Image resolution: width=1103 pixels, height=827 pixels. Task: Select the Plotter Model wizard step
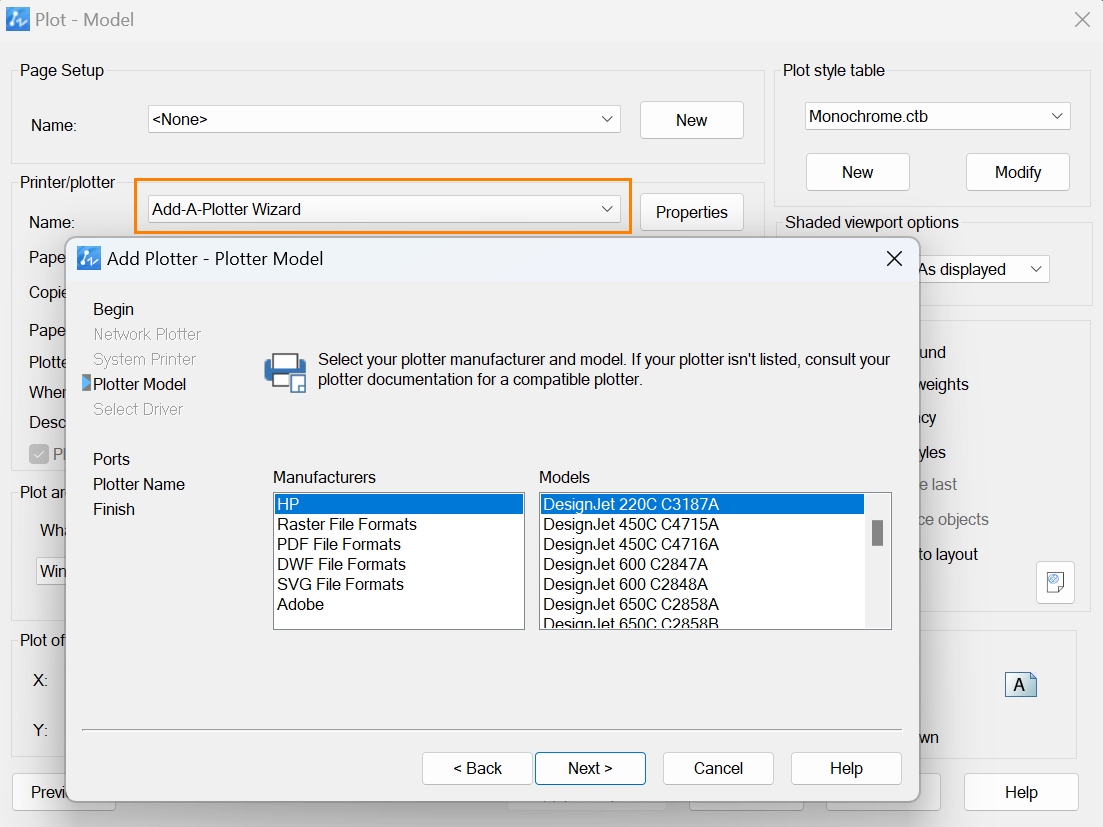coord(139,384)
